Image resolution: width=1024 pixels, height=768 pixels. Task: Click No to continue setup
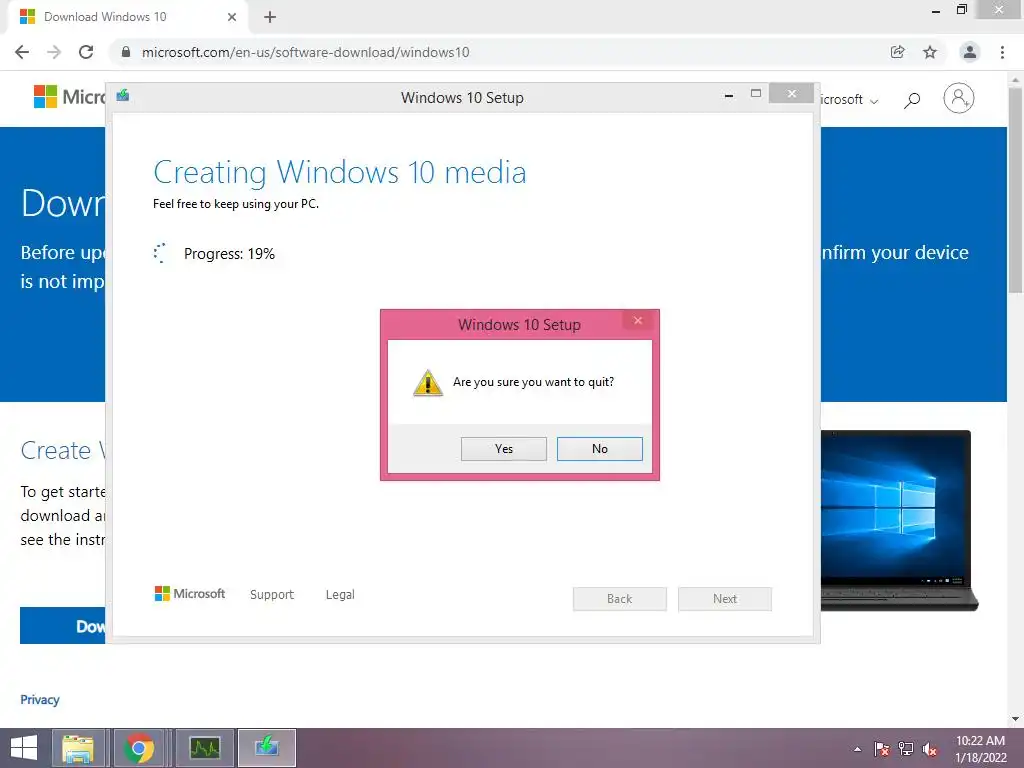(600, 449)
